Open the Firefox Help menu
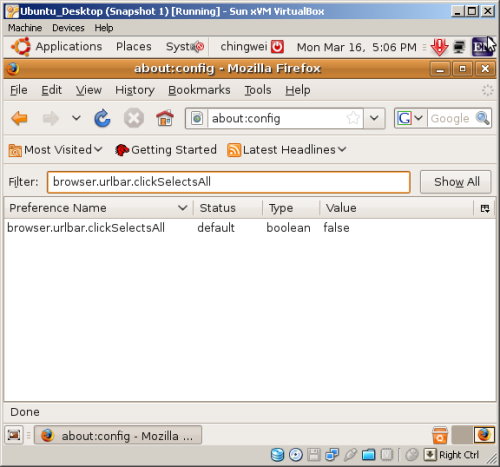The image size is (500, 467). [x=298, y=90]
